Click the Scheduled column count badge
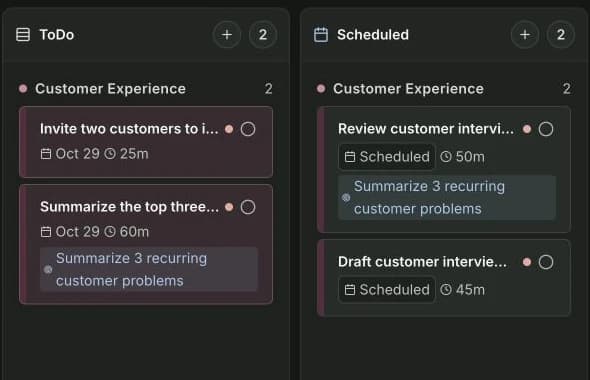This screenshot has width=590, height=380. click(x=561, y=35)
